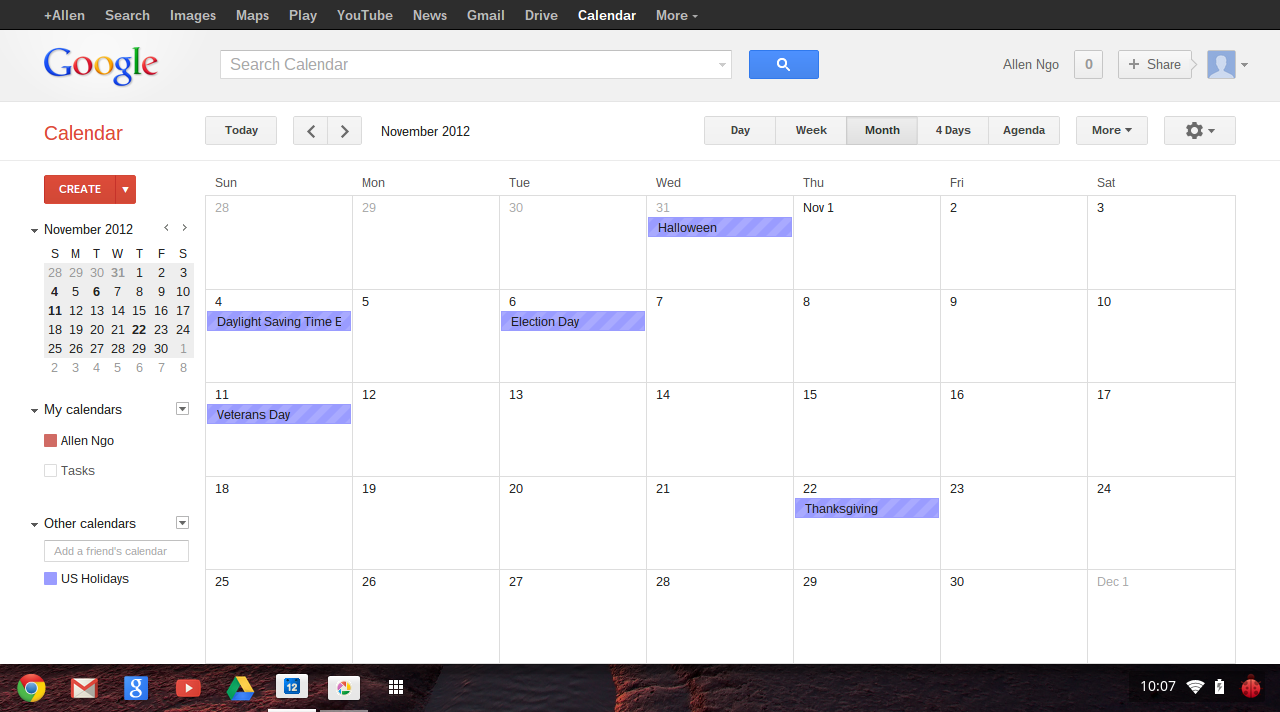Select the Month view tab
Image resolution: width=1280 pixels, height=712 pixels.
(882, 131)
